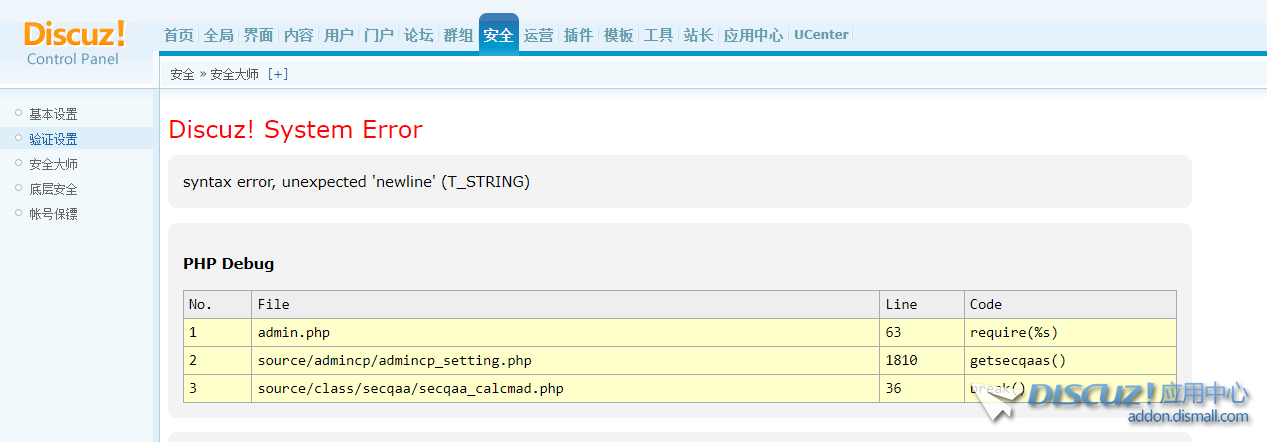Open the 用户 tab

pos(338,35)
